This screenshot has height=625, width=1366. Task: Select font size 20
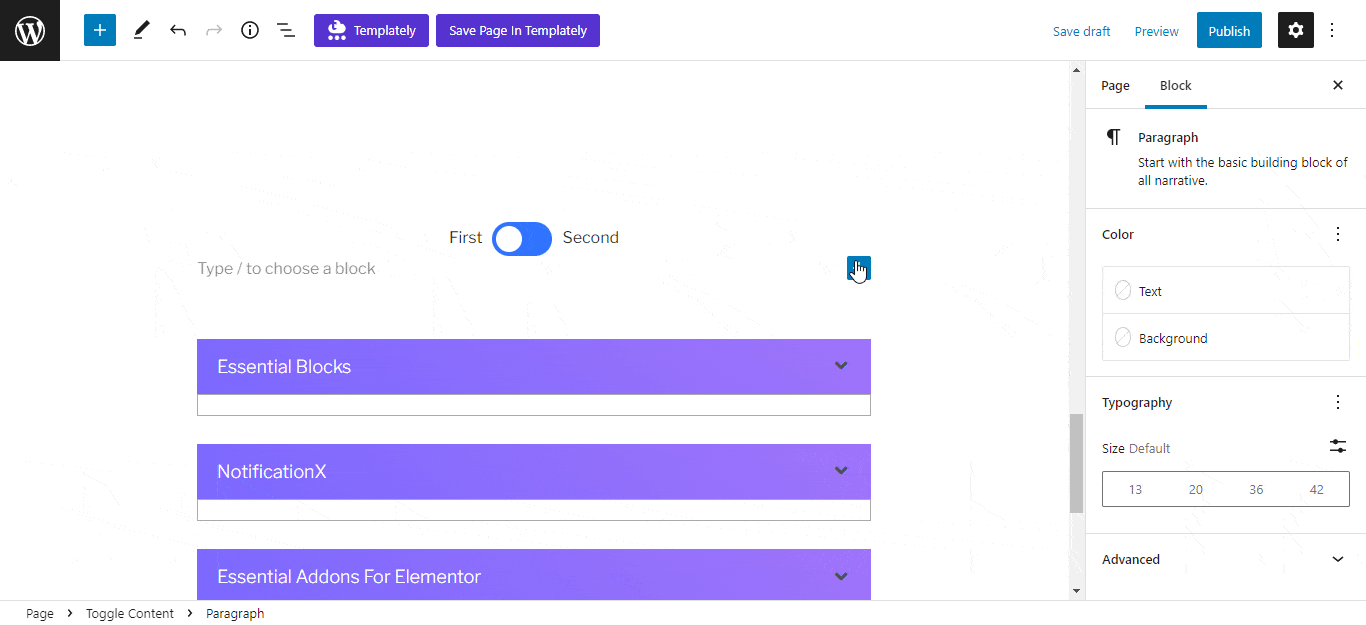click(1196, 489)
